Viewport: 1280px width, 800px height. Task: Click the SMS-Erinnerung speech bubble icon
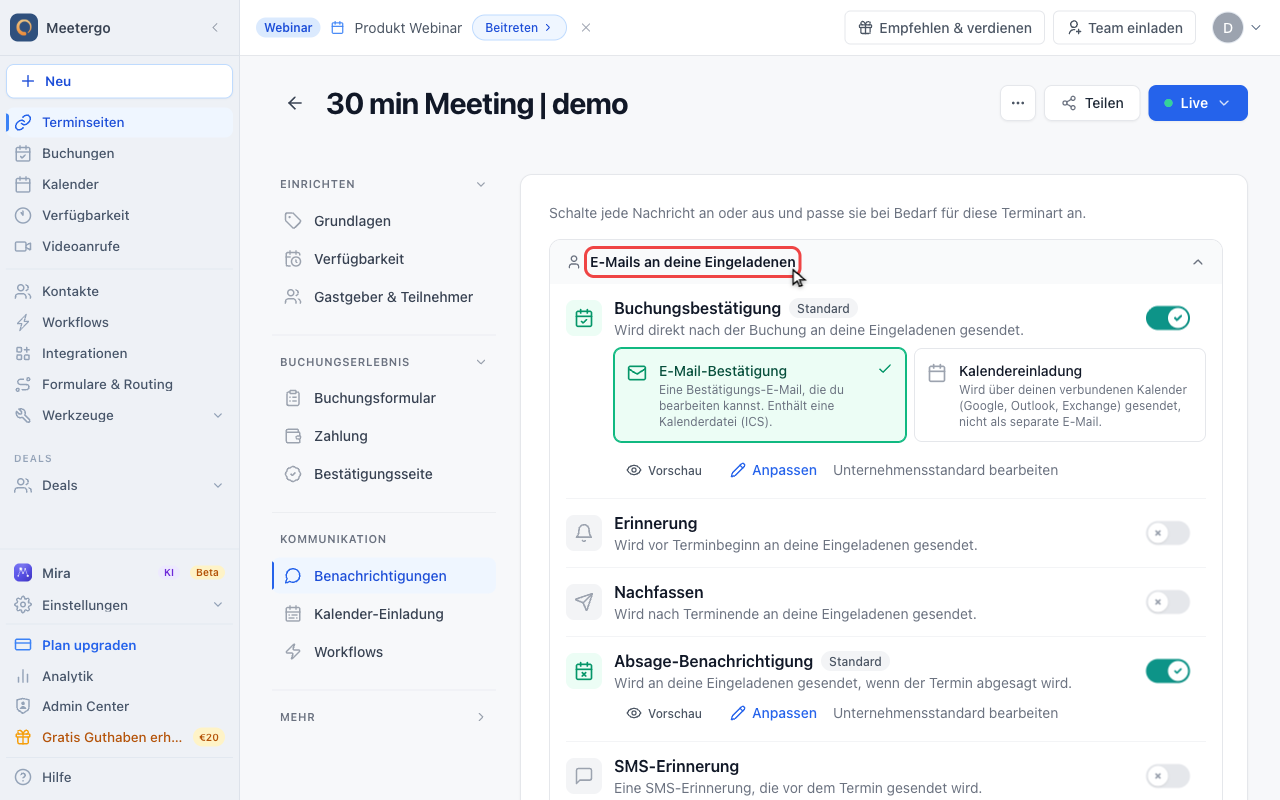point(584,776)
